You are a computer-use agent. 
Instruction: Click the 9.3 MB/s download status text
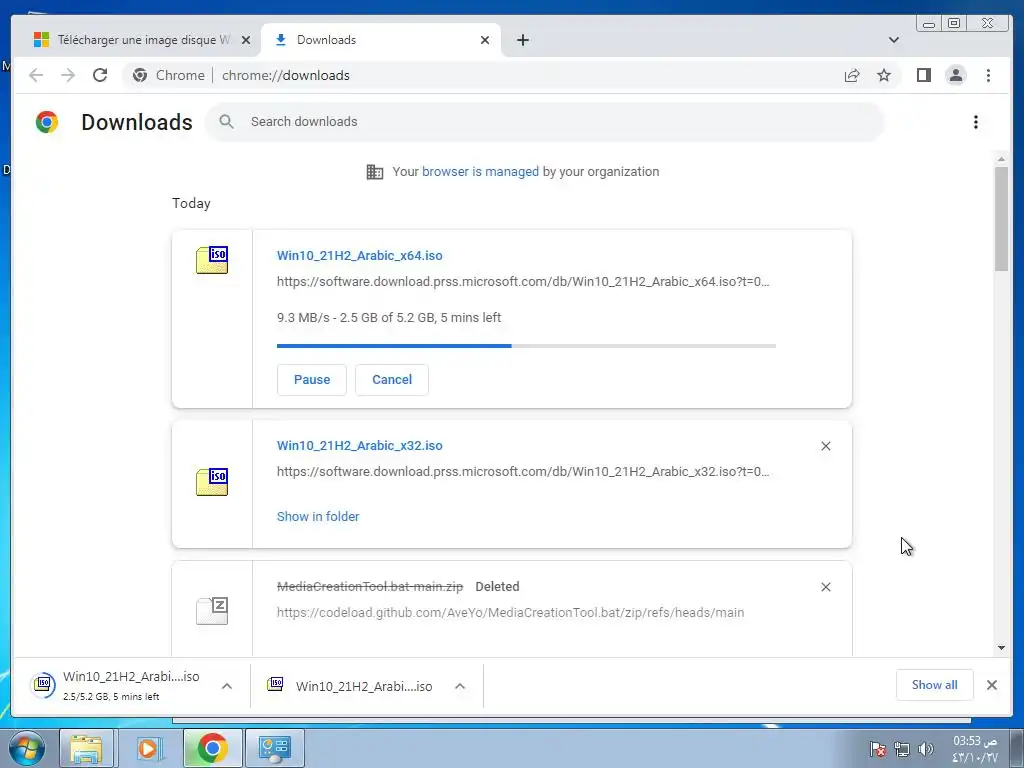[x=389, y=317]
